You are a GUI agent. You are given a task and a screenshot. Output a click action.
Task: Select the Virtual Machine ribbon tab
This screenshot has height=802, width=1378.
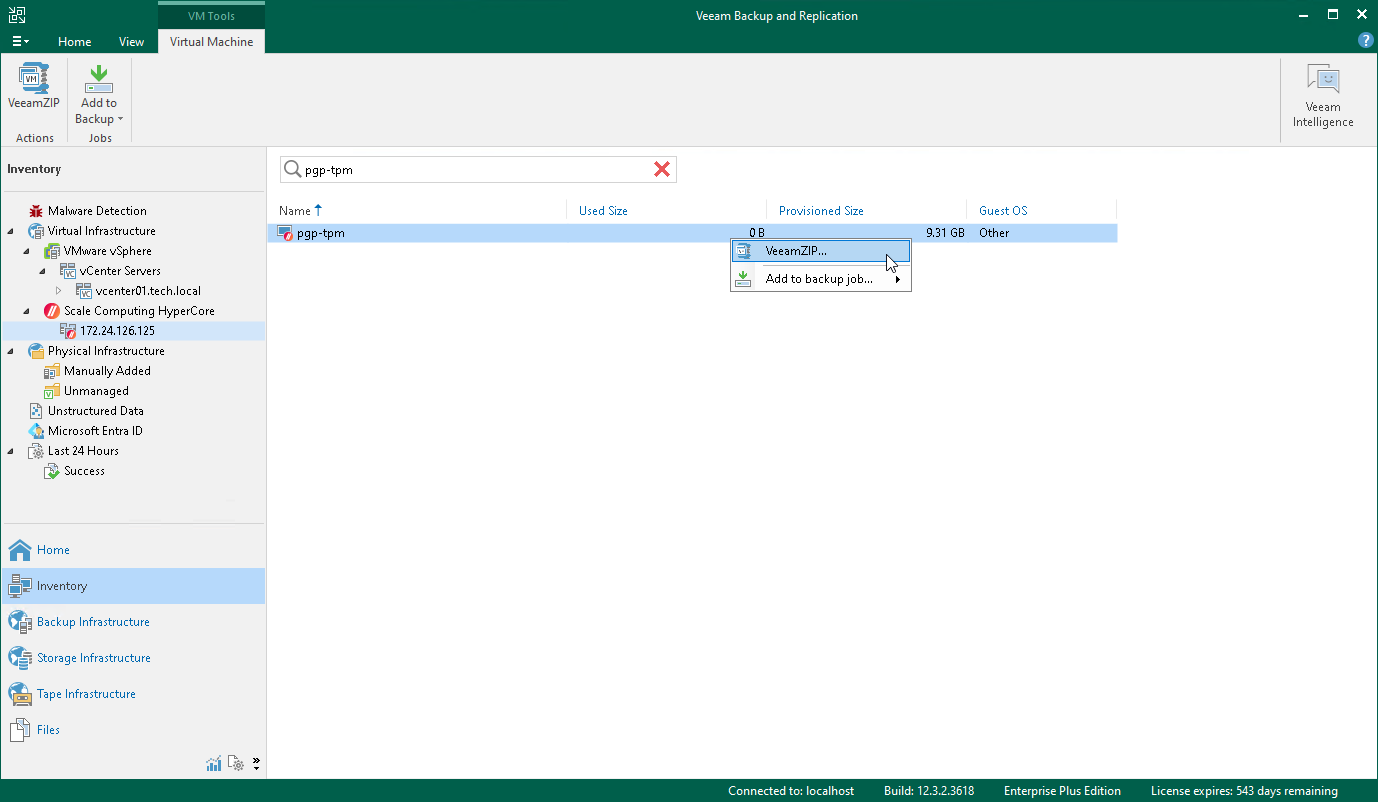[211, 42]
